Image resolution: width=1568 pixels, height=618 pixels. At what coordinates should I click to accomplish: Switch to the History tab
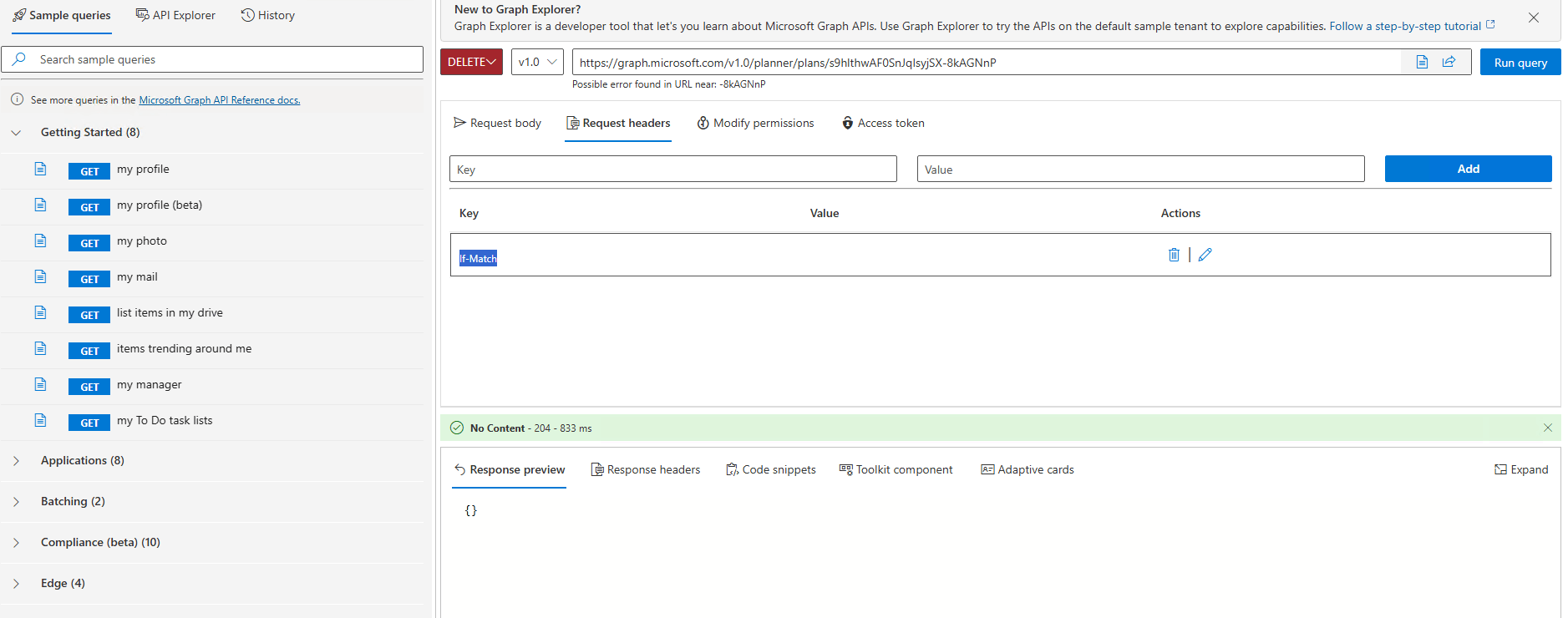(268, 15)
